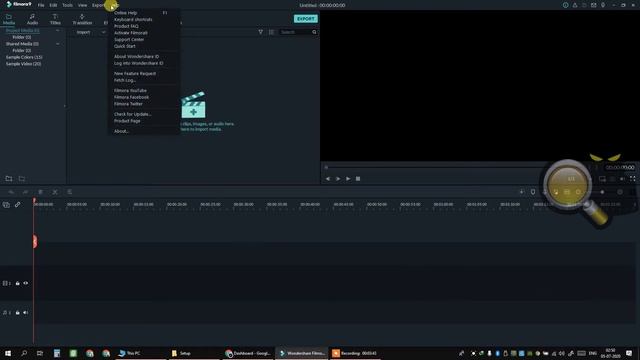Stop the preview playback
640x360 pixels.
point(358,179)
